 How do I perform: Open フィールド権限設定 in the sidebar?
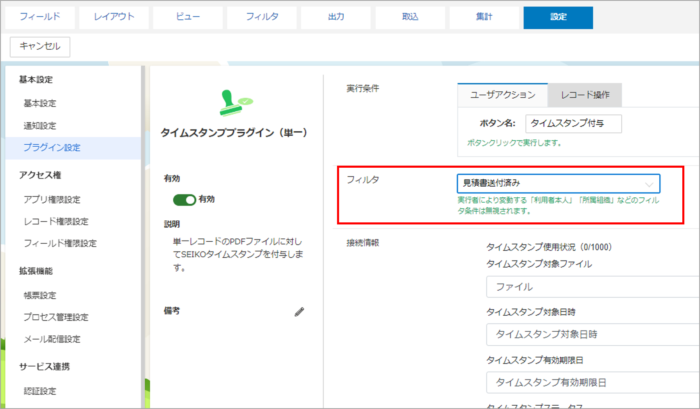coord(60,243)
